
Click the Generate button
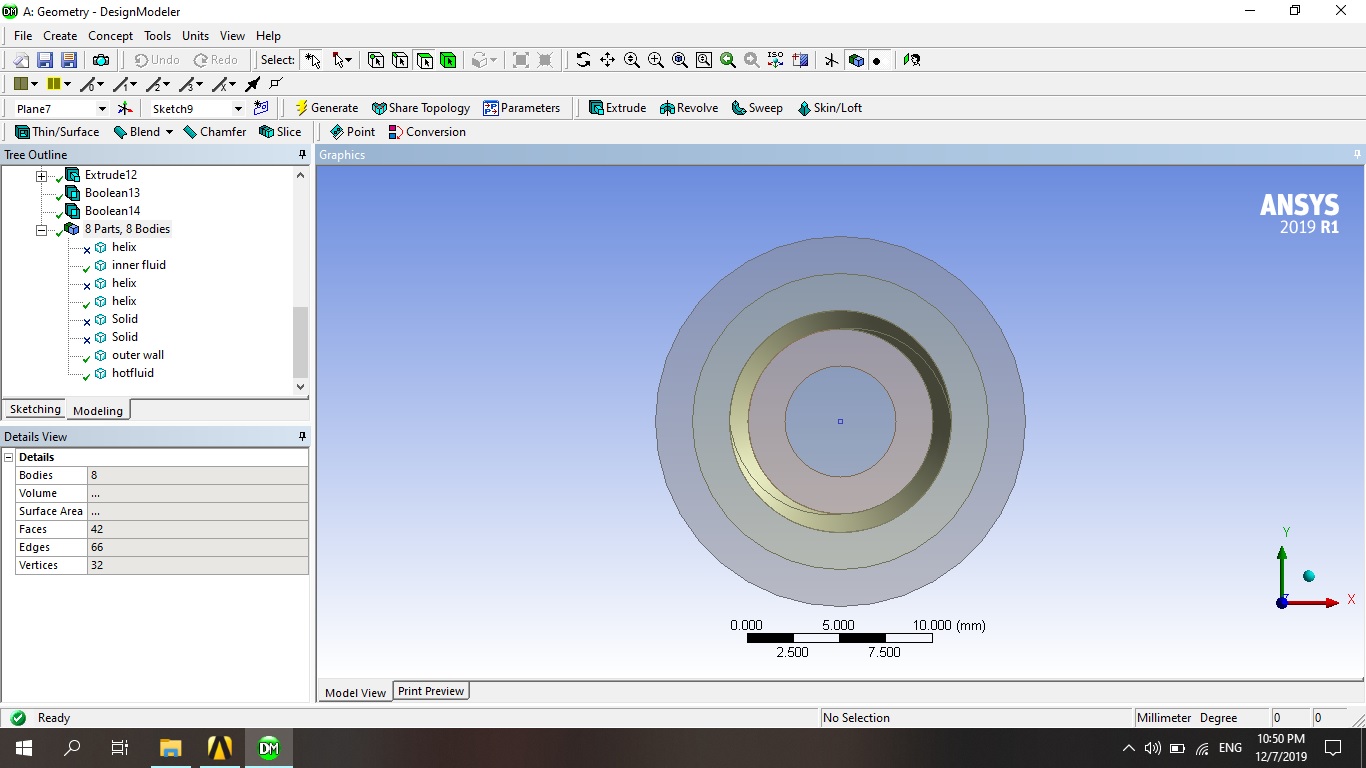pos(326,108)
